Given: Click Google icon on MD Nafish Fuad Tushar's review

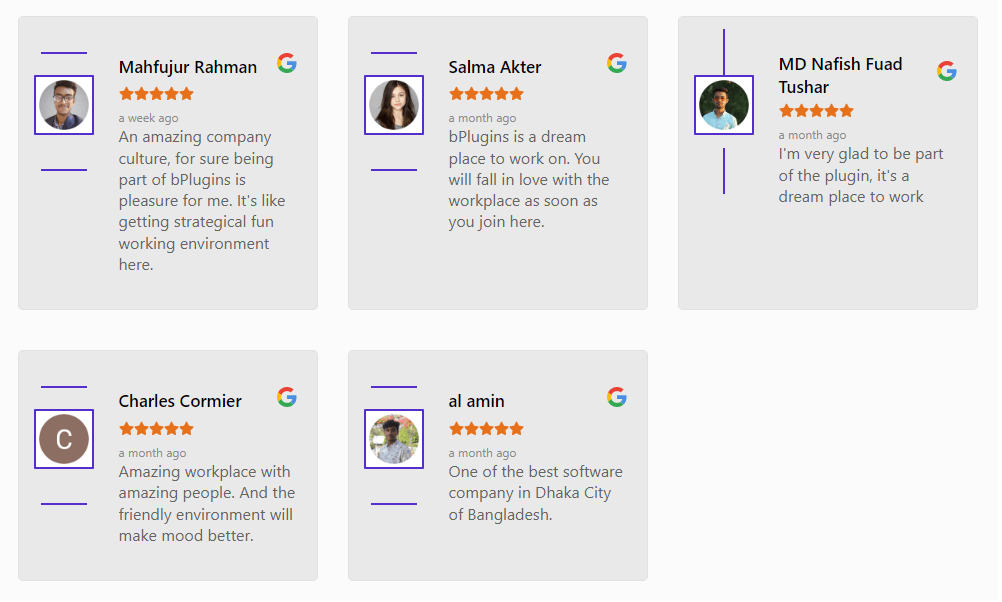Looking at the screenshot, I should click(947, 71).
